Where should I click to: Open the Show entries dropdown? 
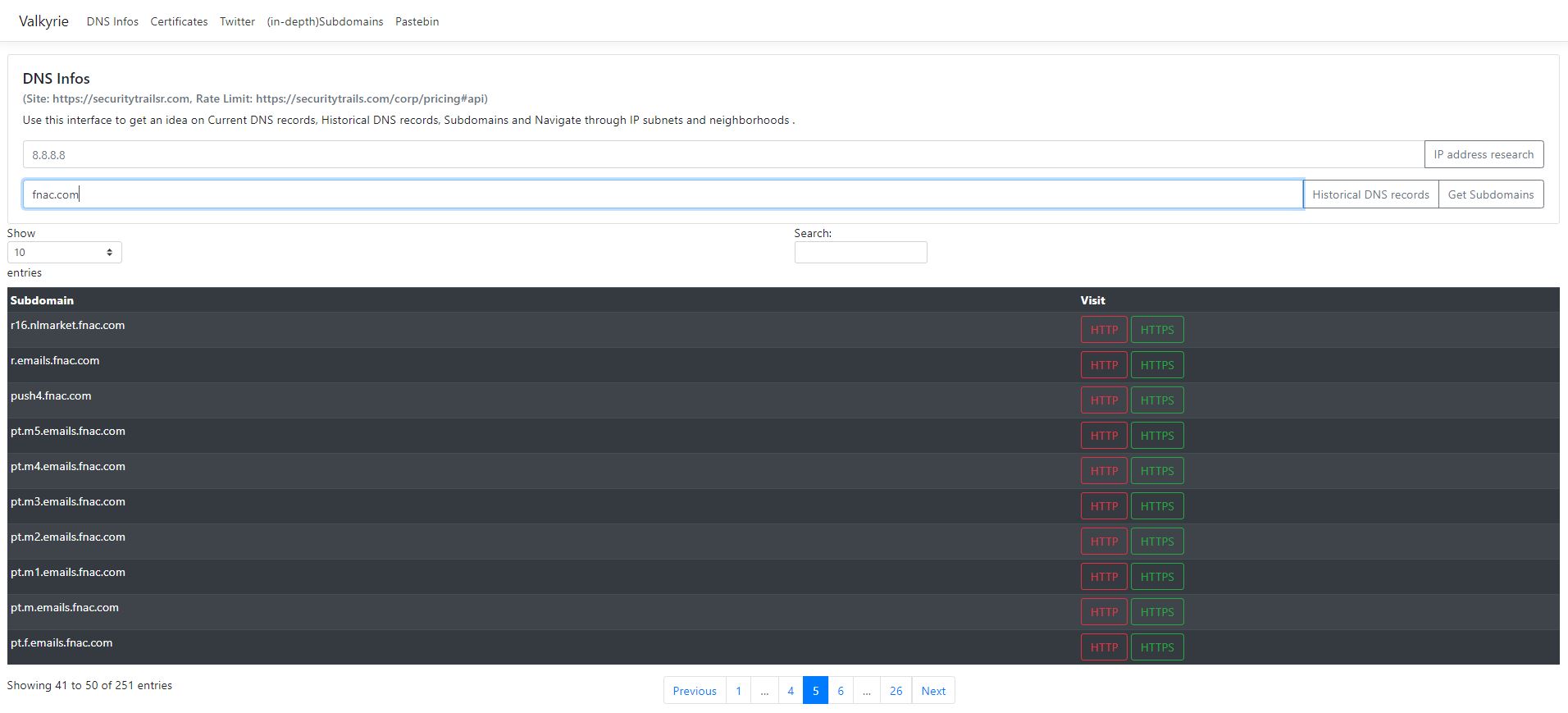[x=64, y=252]
